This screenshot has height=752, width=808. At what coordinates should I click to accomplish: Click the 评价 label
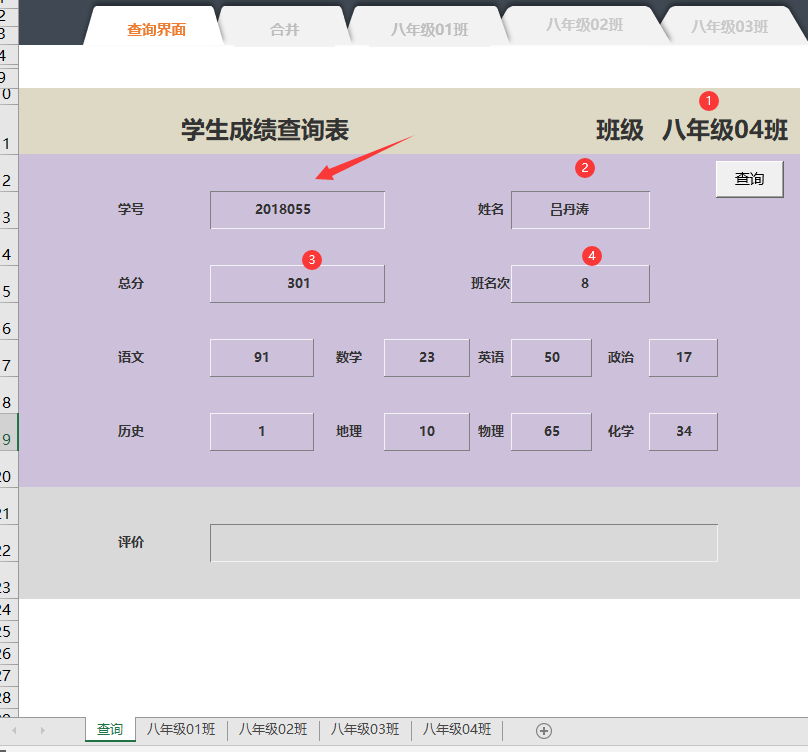click(x=131, y=542)
